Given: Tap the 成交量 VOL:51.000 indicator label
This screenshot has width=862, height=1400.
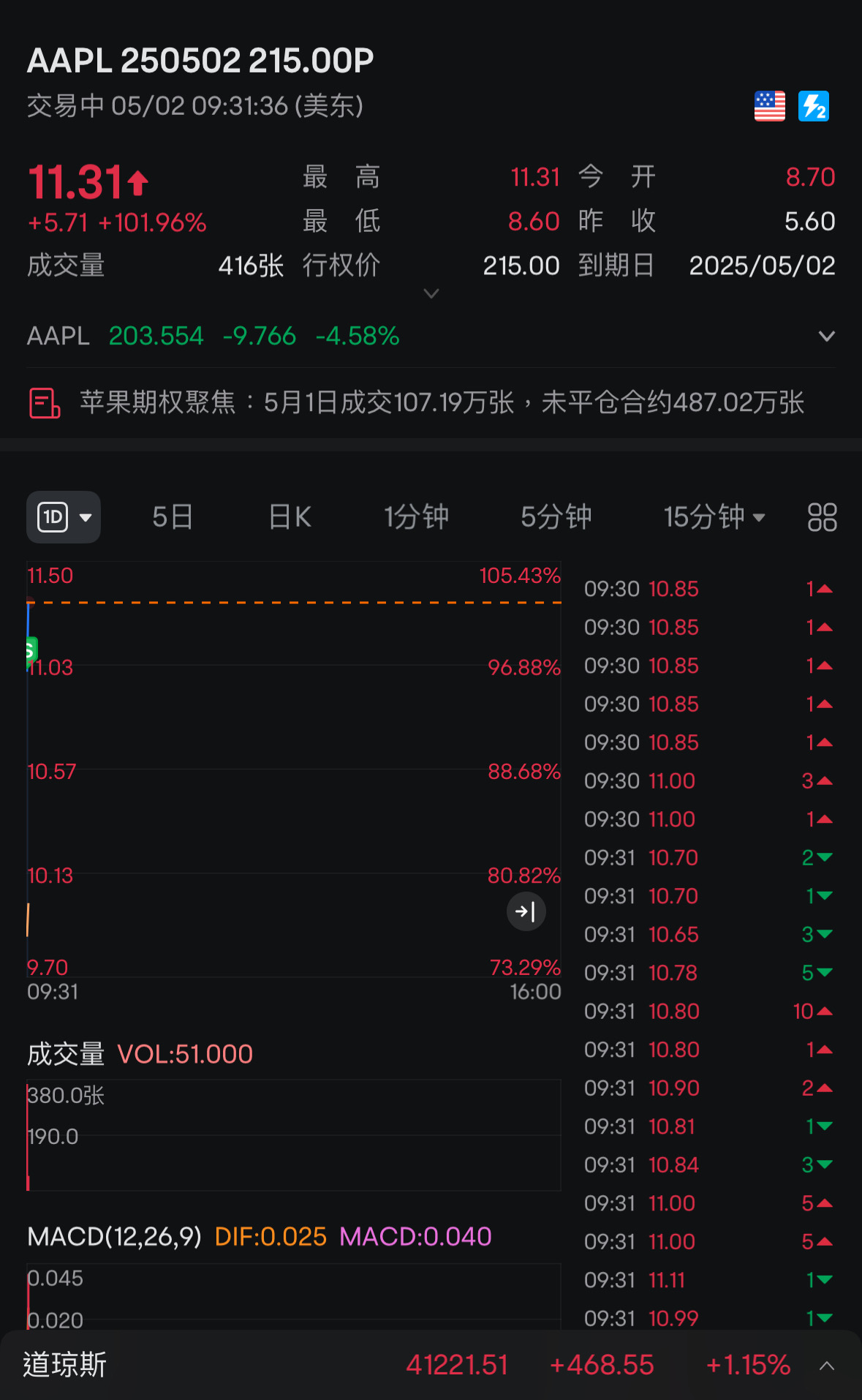Looking at the screenshot, I should coord(140,1054).
